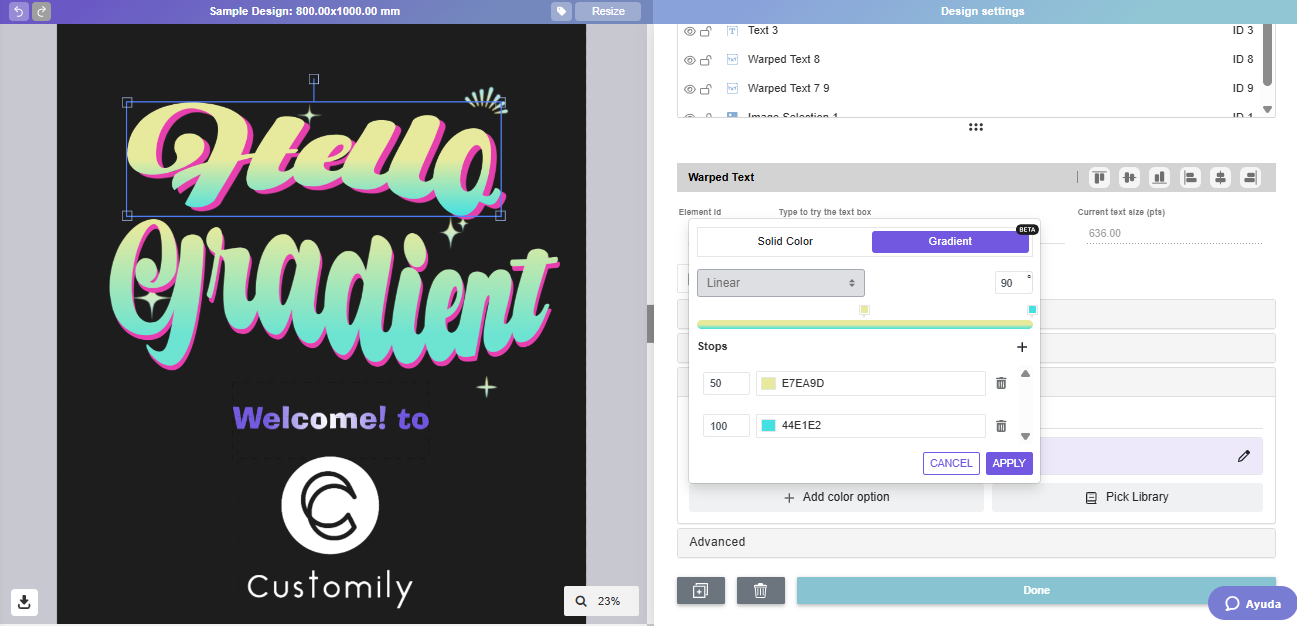The width and height of the screenshot is (1297, 626).
Task: Select the Warped Text 7 9 layer row
Action: point(968,89)
